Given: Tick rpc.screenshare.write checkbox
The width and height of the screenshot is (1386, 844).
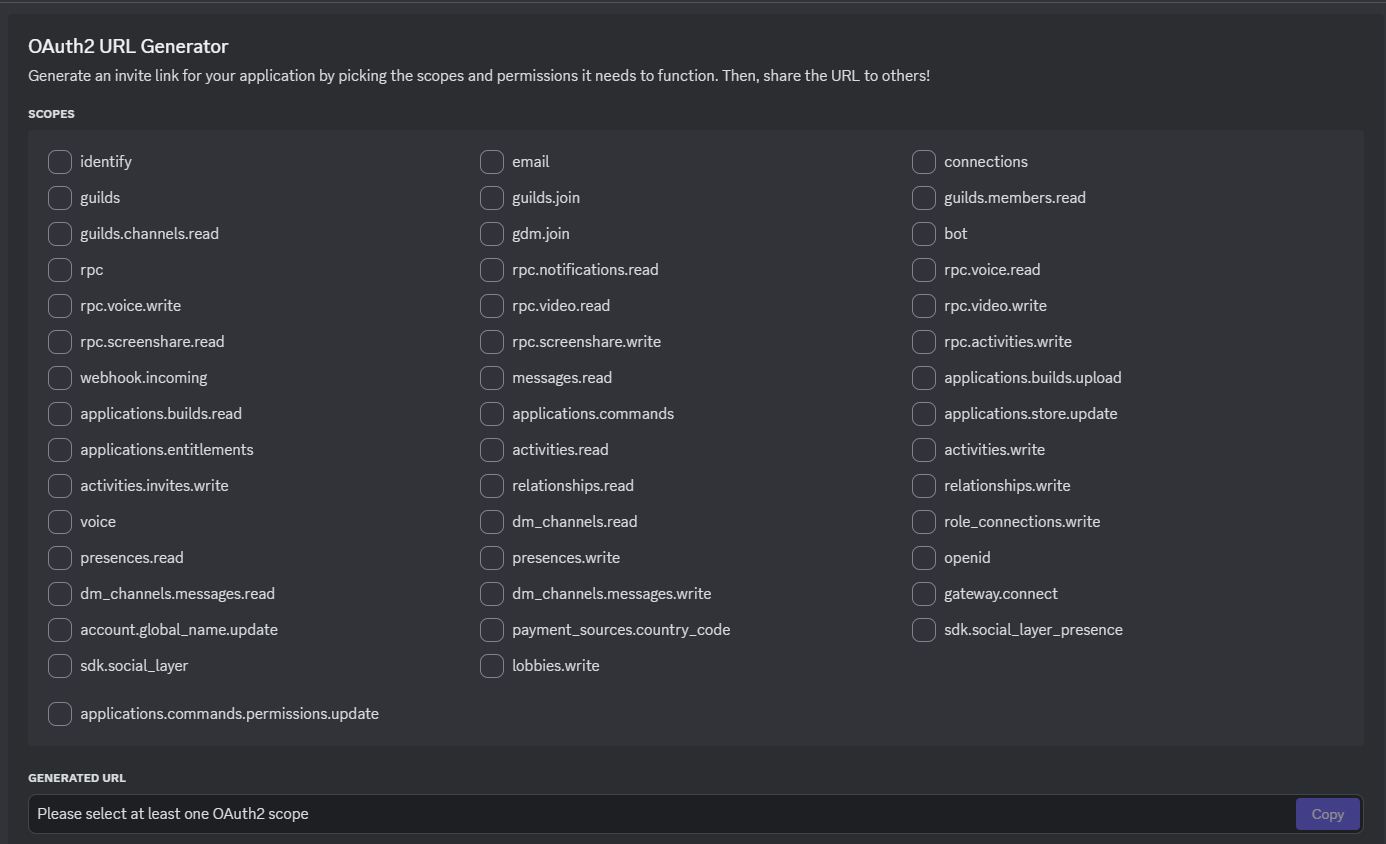Looking at the screenshot, I should (492, 342).
